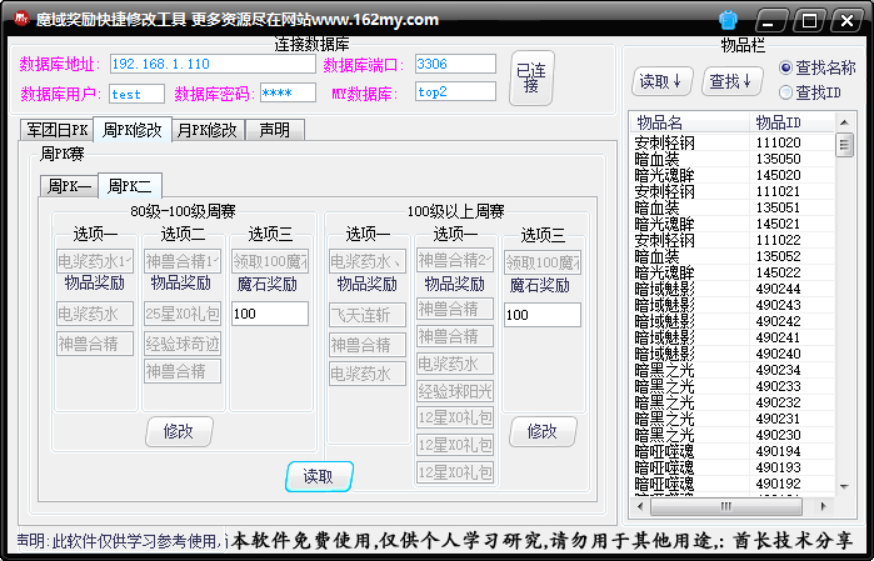Screen dimensions: 874x561
Task: Click the 物品ID column header
Action: point(778,123)
